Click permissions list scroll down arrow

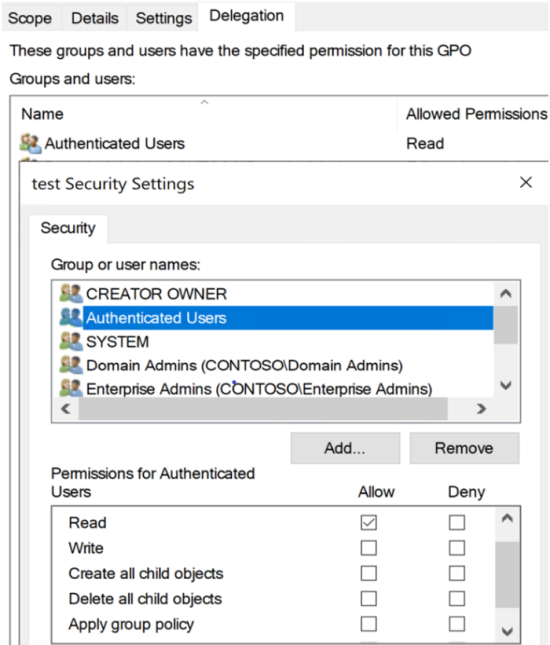pyautogui.click(x=507, y=631)
